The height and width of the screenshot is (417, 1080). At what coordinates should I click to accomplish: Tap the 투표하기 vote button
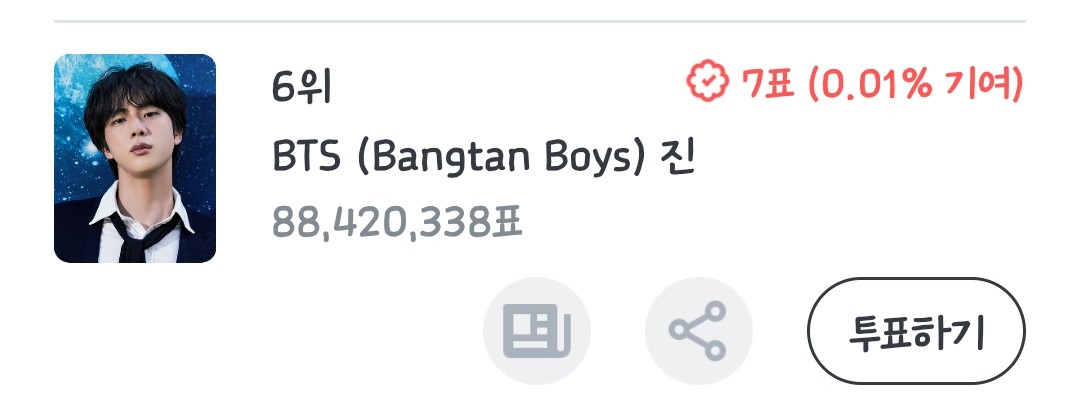(916, 331)
